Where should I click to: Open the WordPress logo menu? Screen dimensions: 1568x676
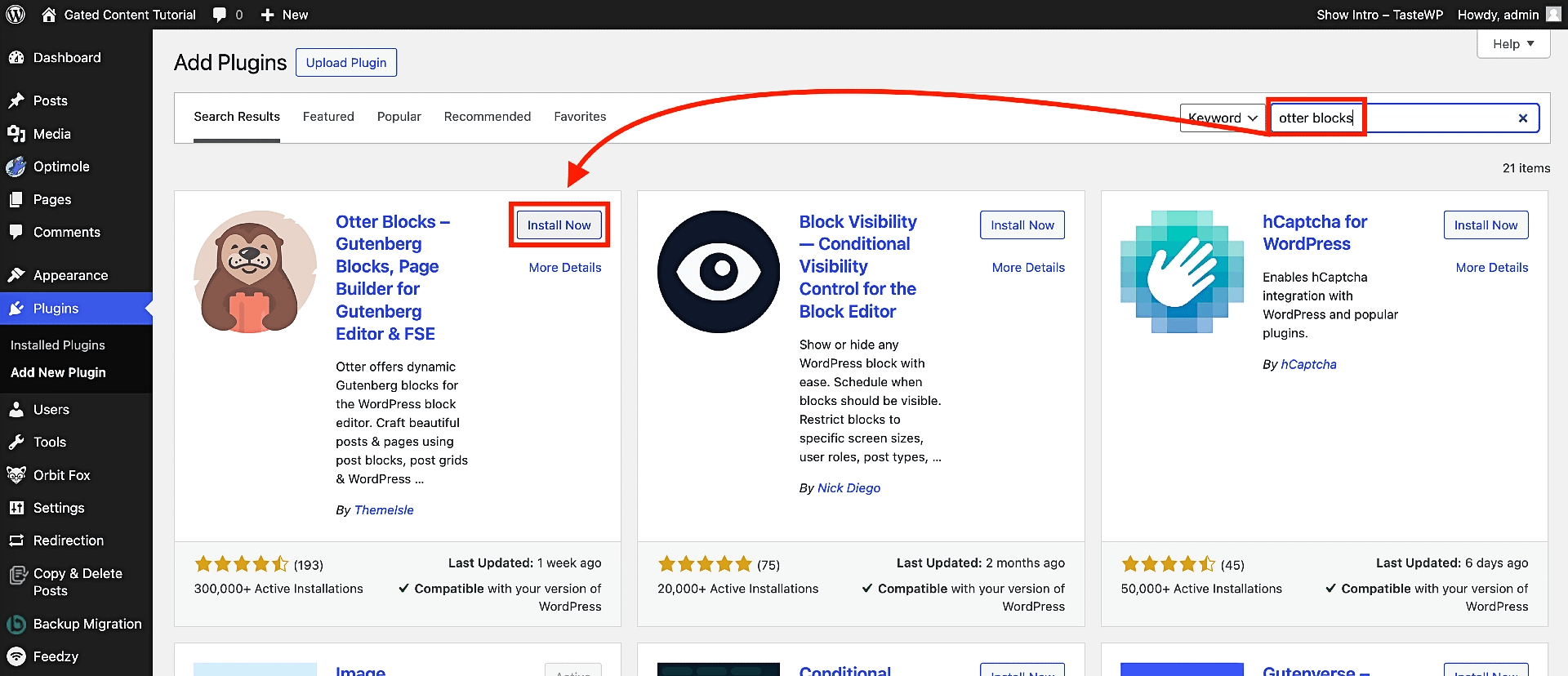pyautogui.click(x=16, y=15)
